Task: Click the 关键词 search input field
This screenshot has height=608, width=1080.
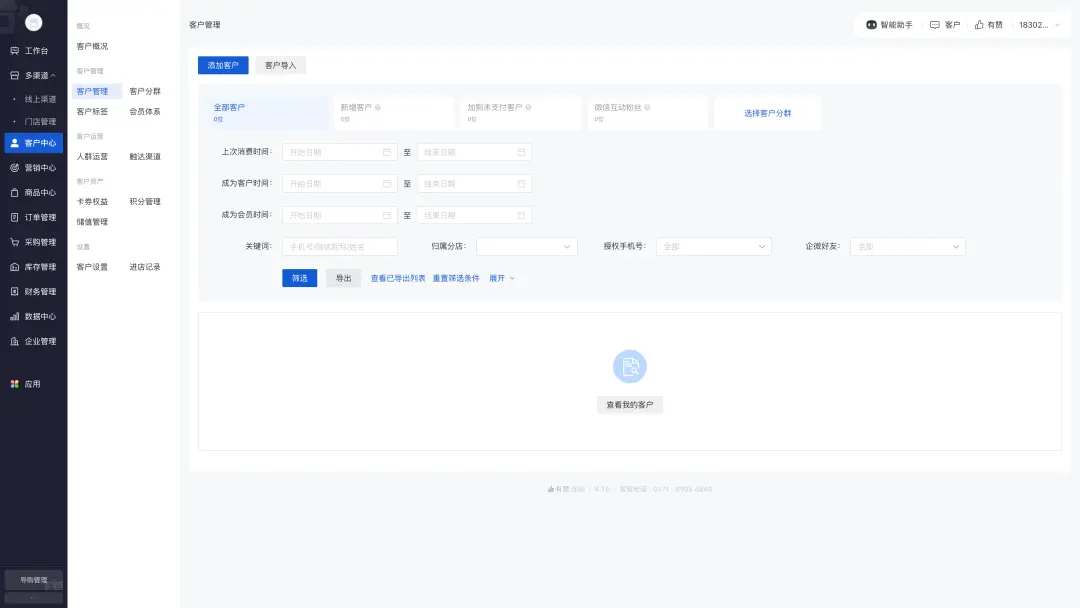Action: click(x=339, y=246)
